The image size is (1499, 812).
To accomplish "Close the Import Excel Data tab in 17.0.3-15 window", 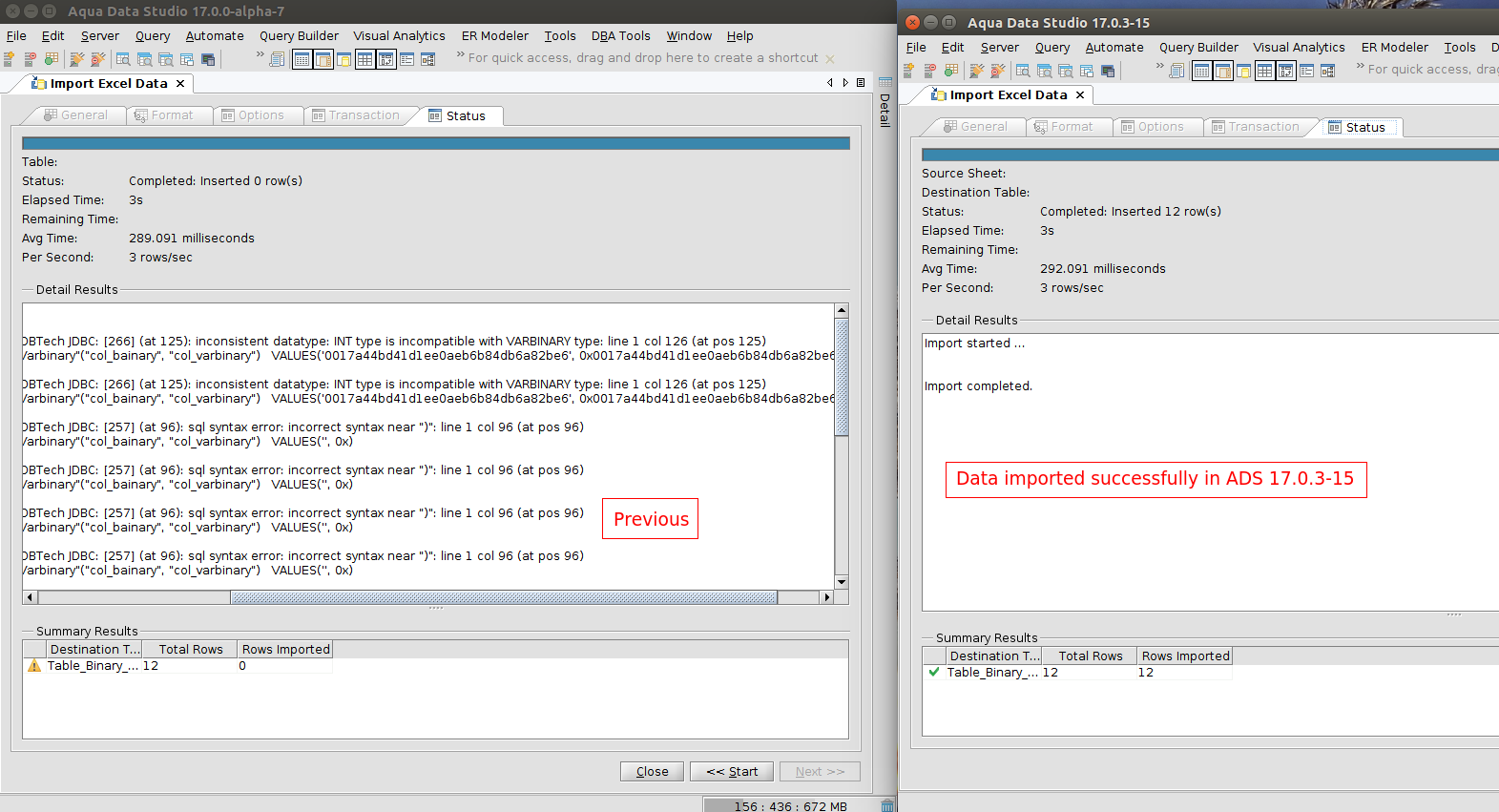I will point(1080,95).
